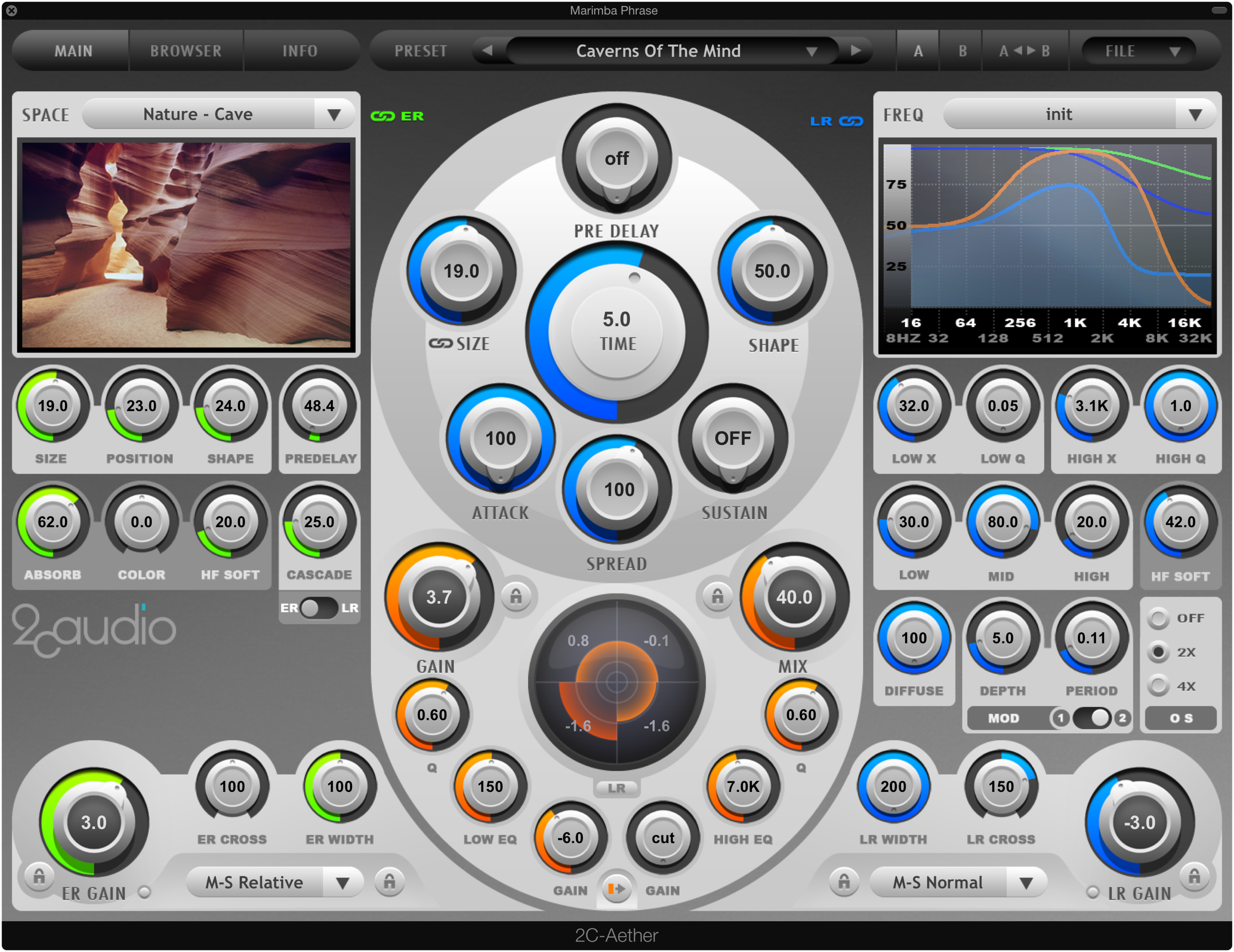Click the EQ gain link arrow icon
The width and height of the screenshot is (1234, 952).
[617, 890]
